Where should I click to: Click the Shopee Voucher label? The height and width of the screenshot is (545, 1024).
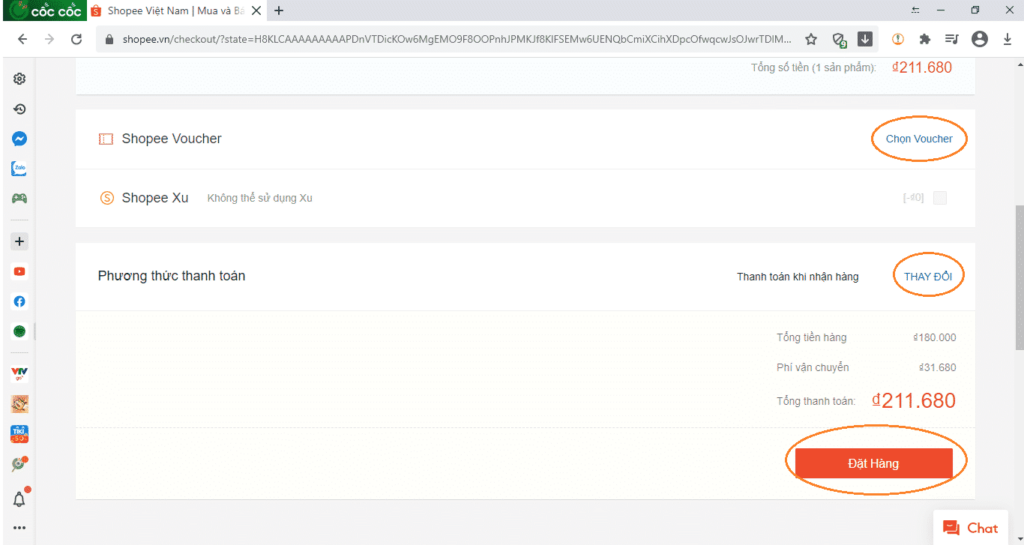point(172,138)
